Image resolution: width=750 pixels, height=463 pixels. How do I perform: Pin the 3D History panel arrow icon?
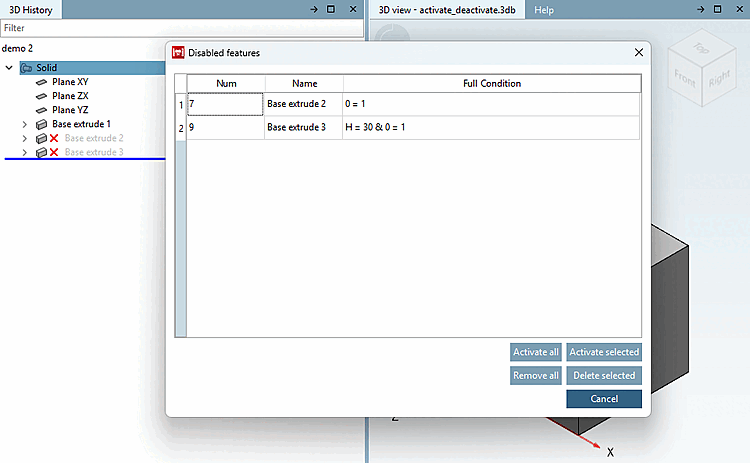[314, 9]
